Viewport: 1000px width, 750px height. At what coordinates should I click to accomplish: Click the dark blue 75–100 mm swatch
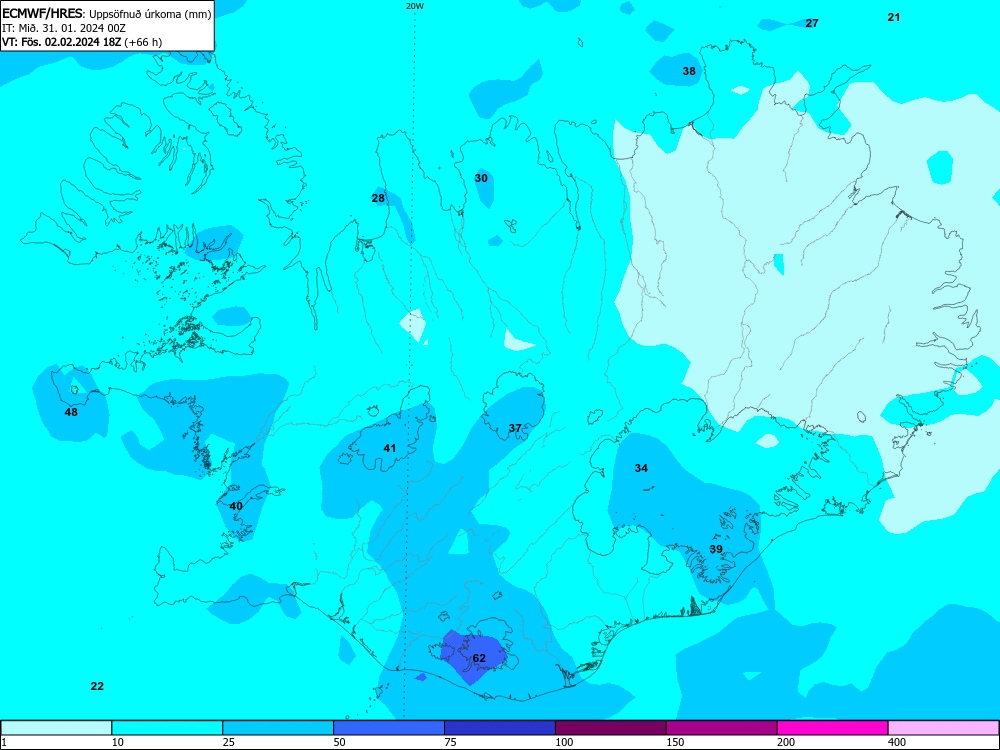click(500, 728)
